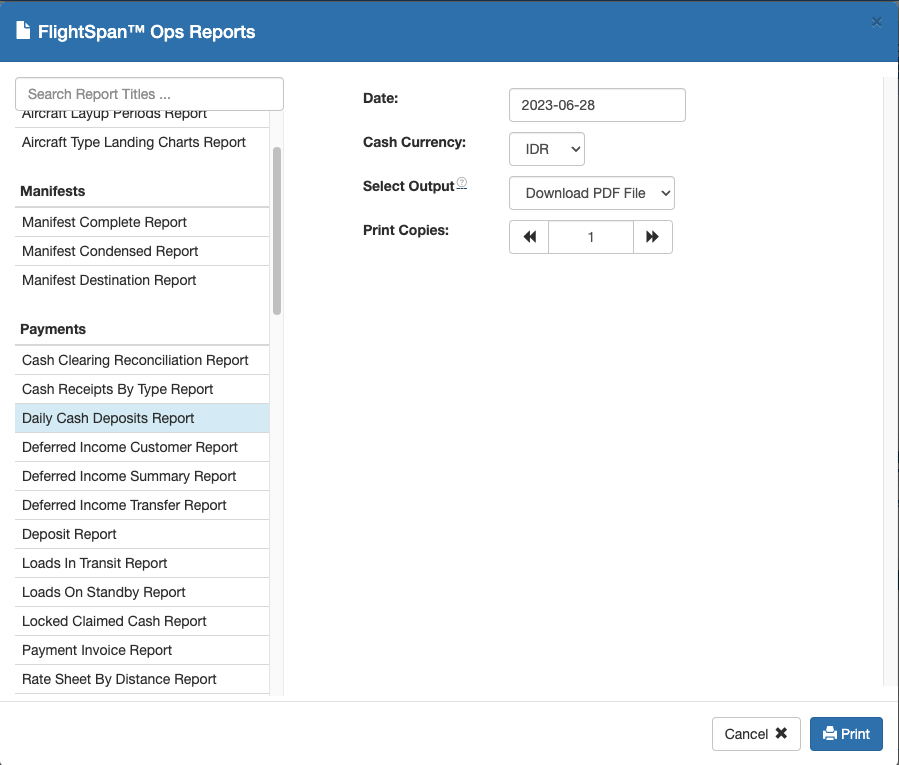Open the Select Output dropdown
Image resolution: width=899 pixels, height=765 pixels.
coord(592,193)
